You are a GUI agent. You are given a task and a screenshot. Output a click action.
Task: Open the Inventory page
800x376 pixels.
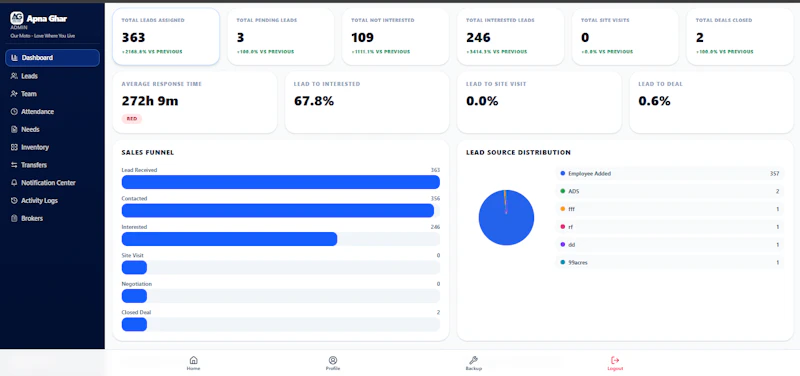coord(52,147)
